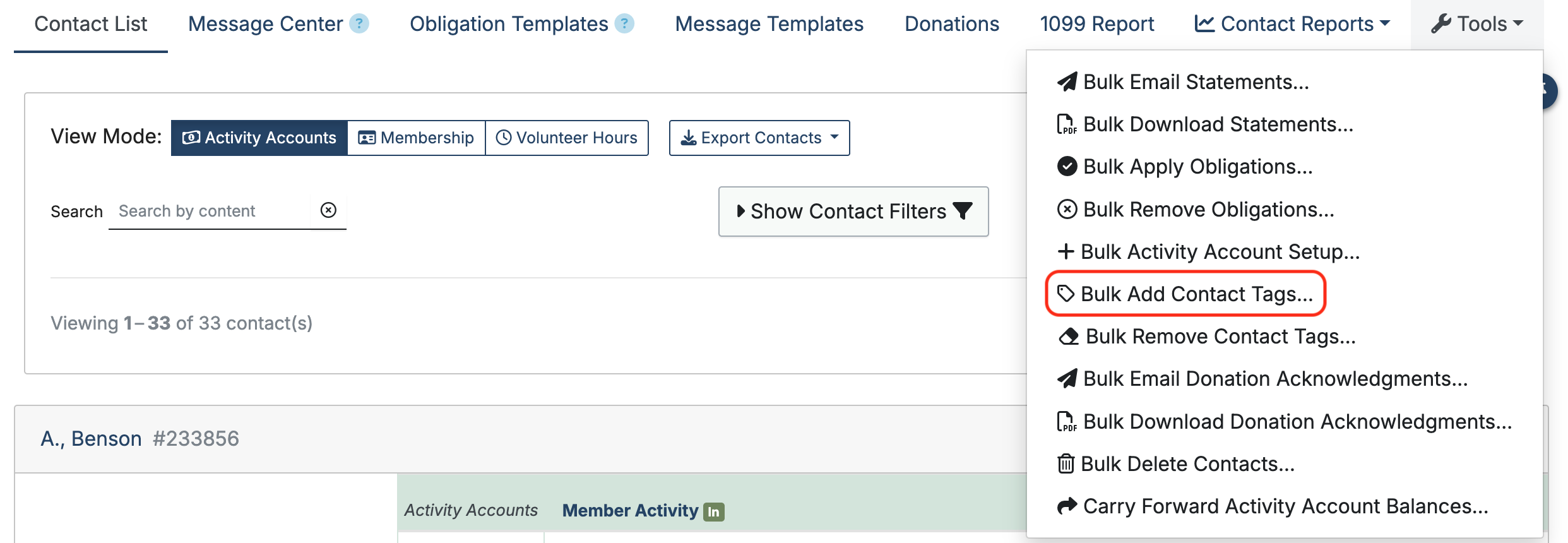
Task: Expand Show Contact Filters
Action: point(853,212)
